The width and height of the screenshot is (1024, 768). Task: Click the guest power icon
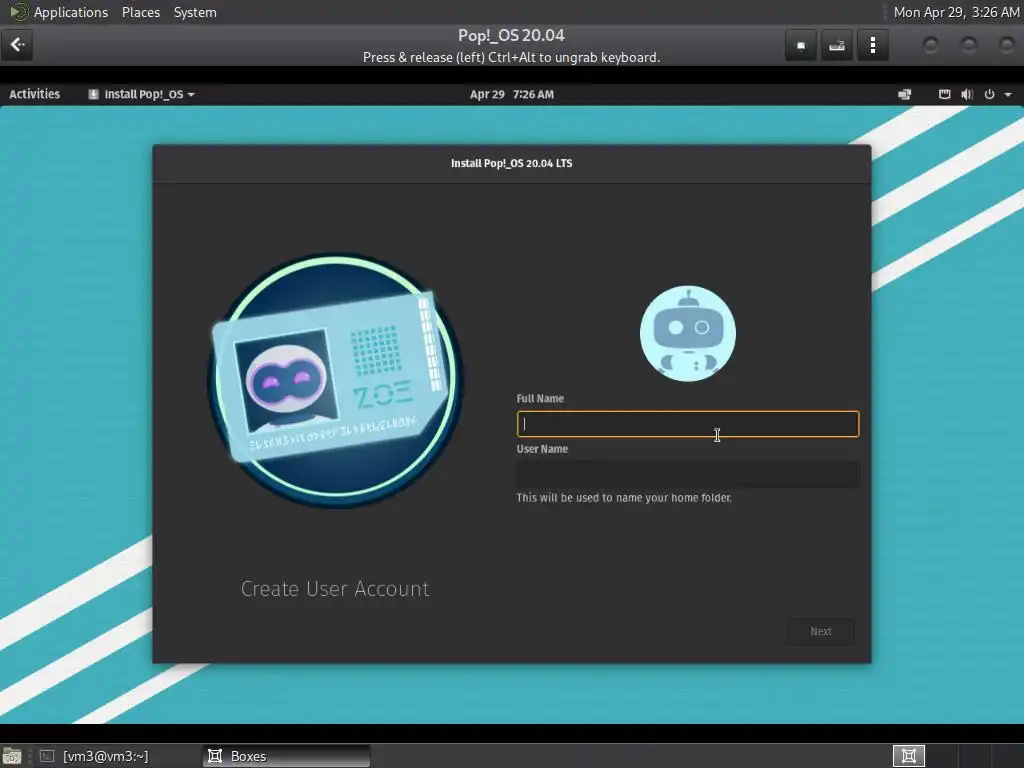pos(989,94)
